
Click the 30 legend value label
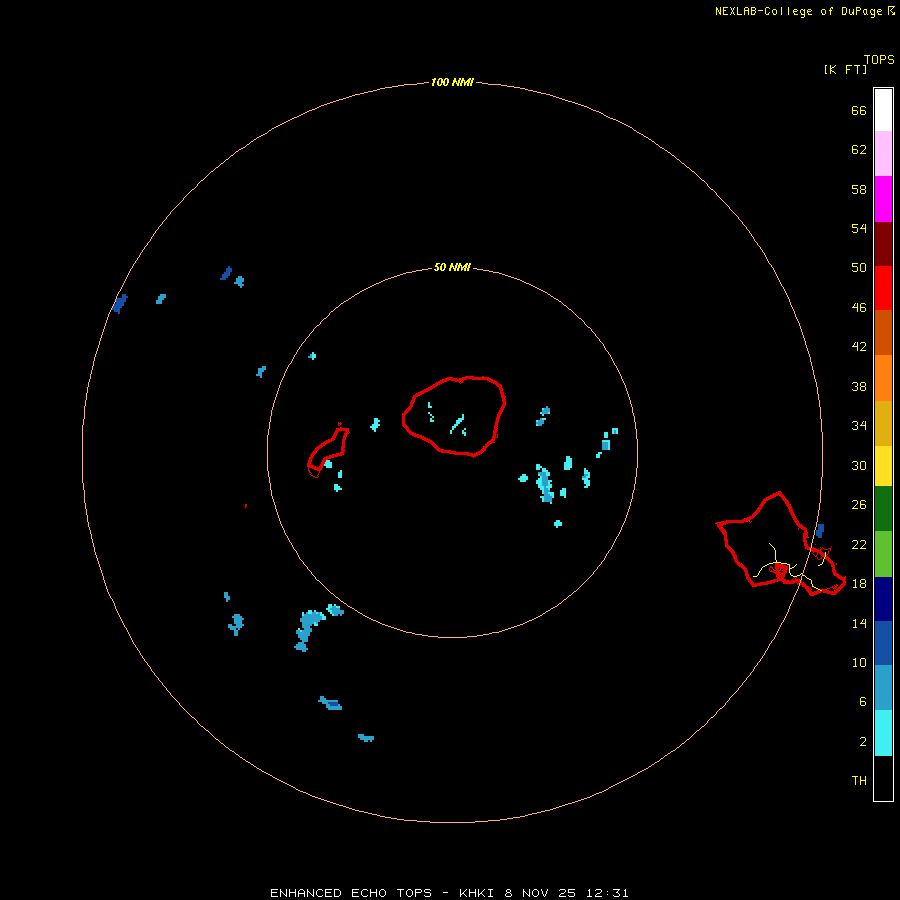tap(859, 465)
